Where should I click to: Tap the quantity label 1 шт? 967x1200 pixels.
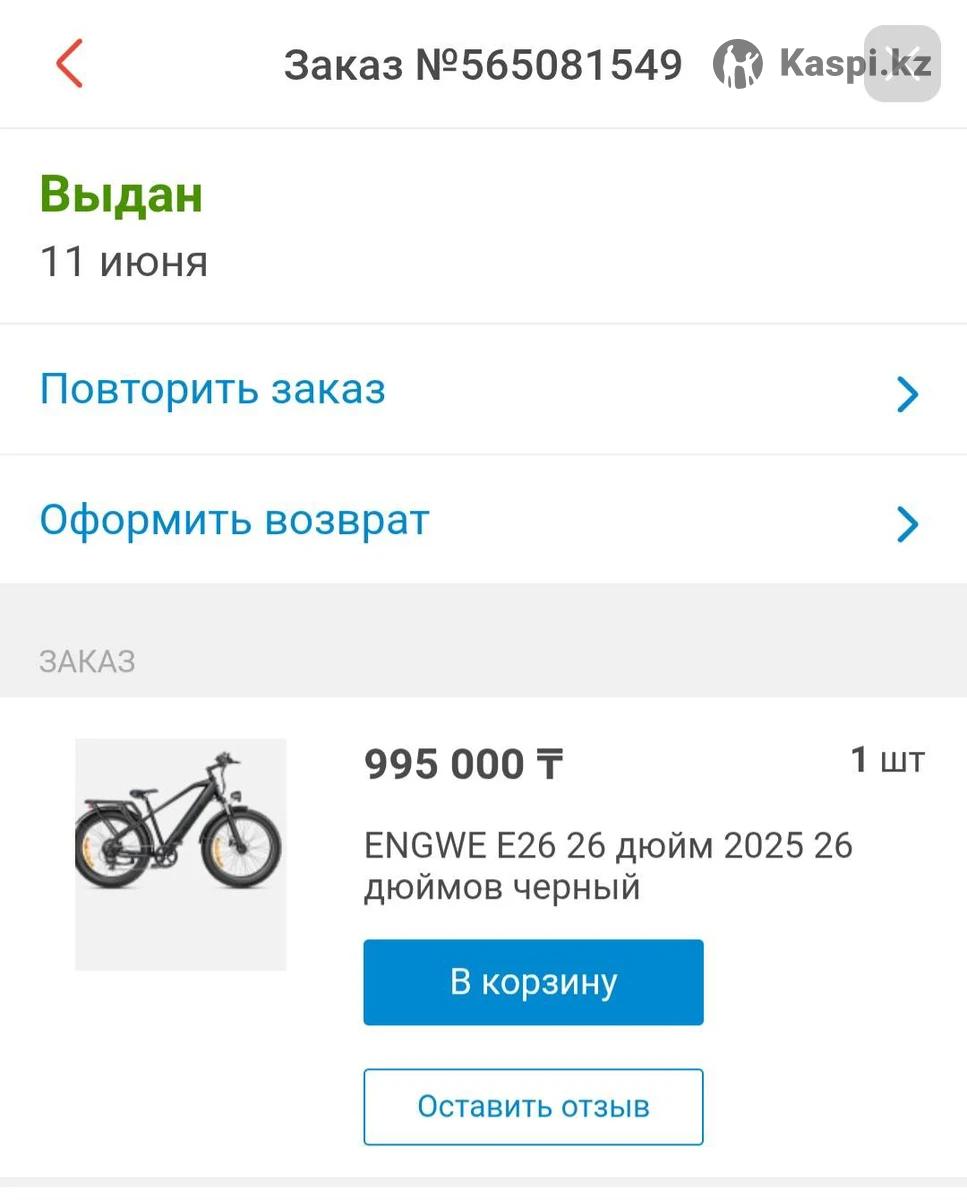coord(887,760)
